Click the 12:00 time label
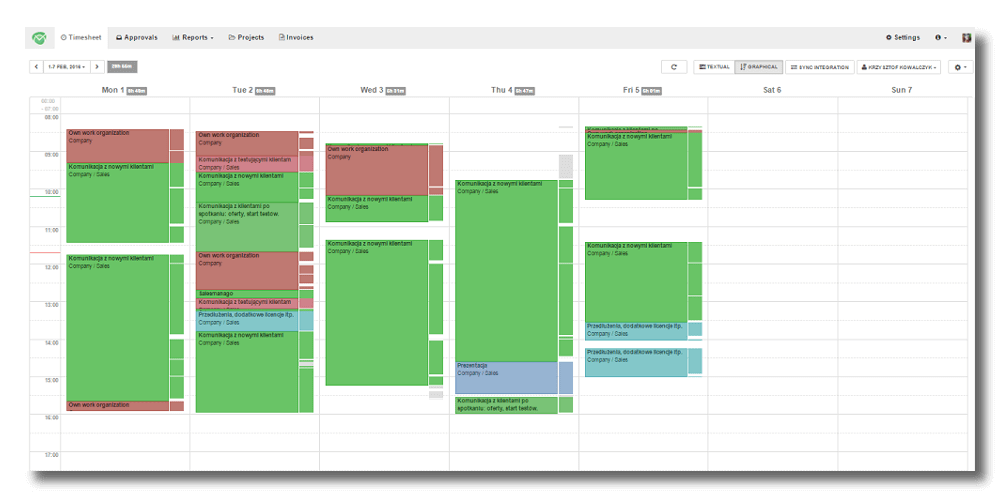The width and height of the screenshot is (1000, 500). 51,267
